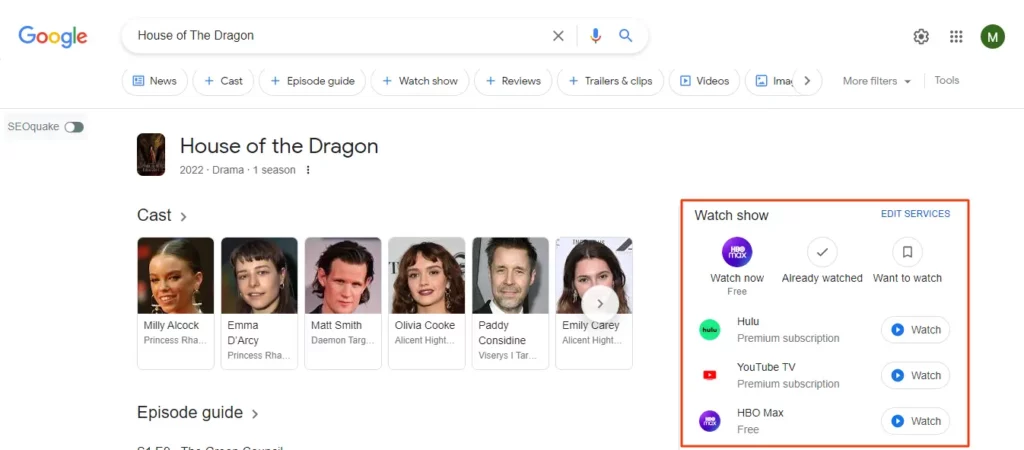Image resolution: width=1024 pixels, height=450 pixels.
Task: Advance the cast carousel with the arrow
Action: [x=600, y=304]
